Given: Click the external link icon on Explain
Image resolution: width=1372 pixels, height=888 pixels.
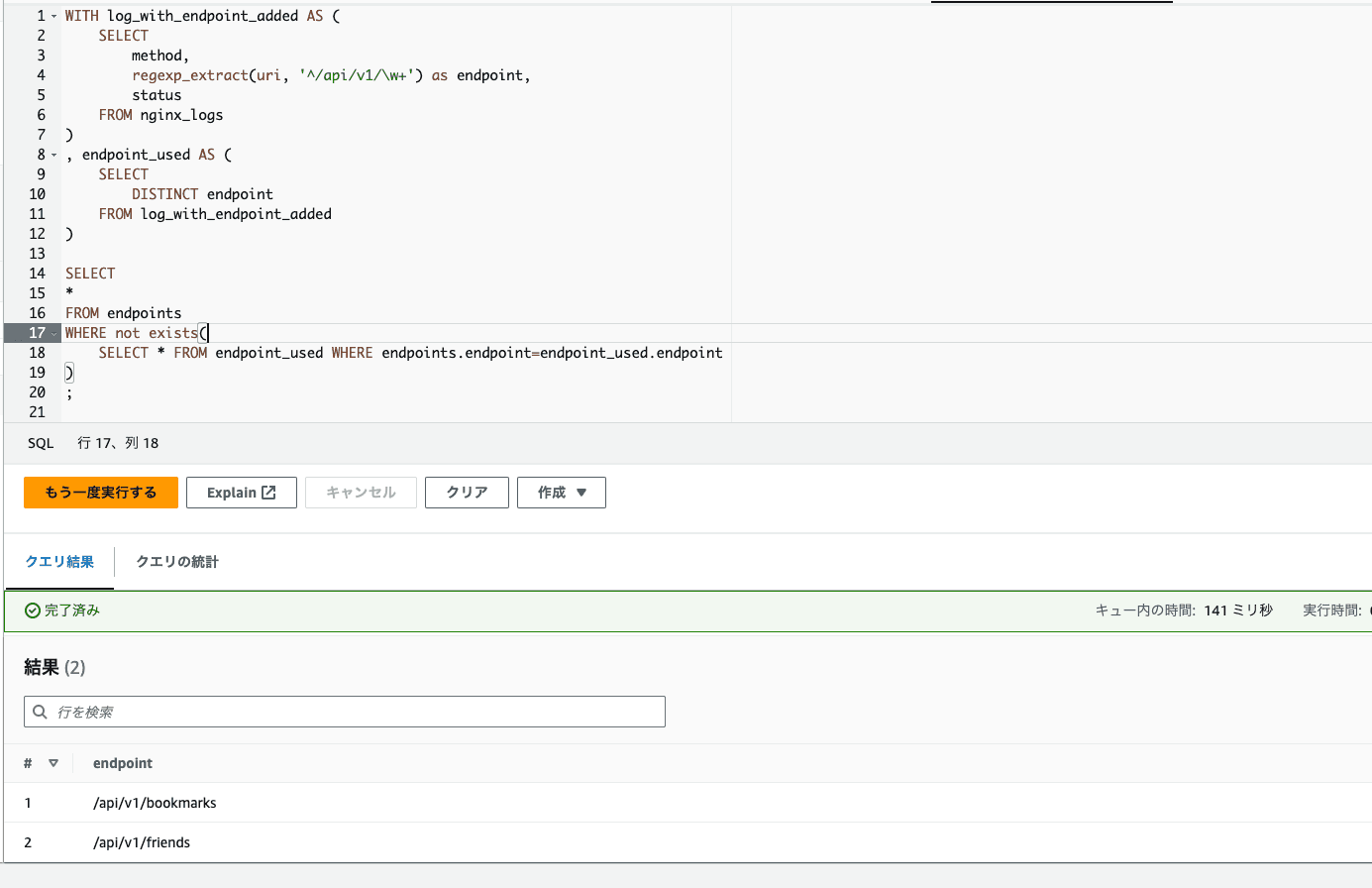Looking at the screenshot, I should (268, 493).
